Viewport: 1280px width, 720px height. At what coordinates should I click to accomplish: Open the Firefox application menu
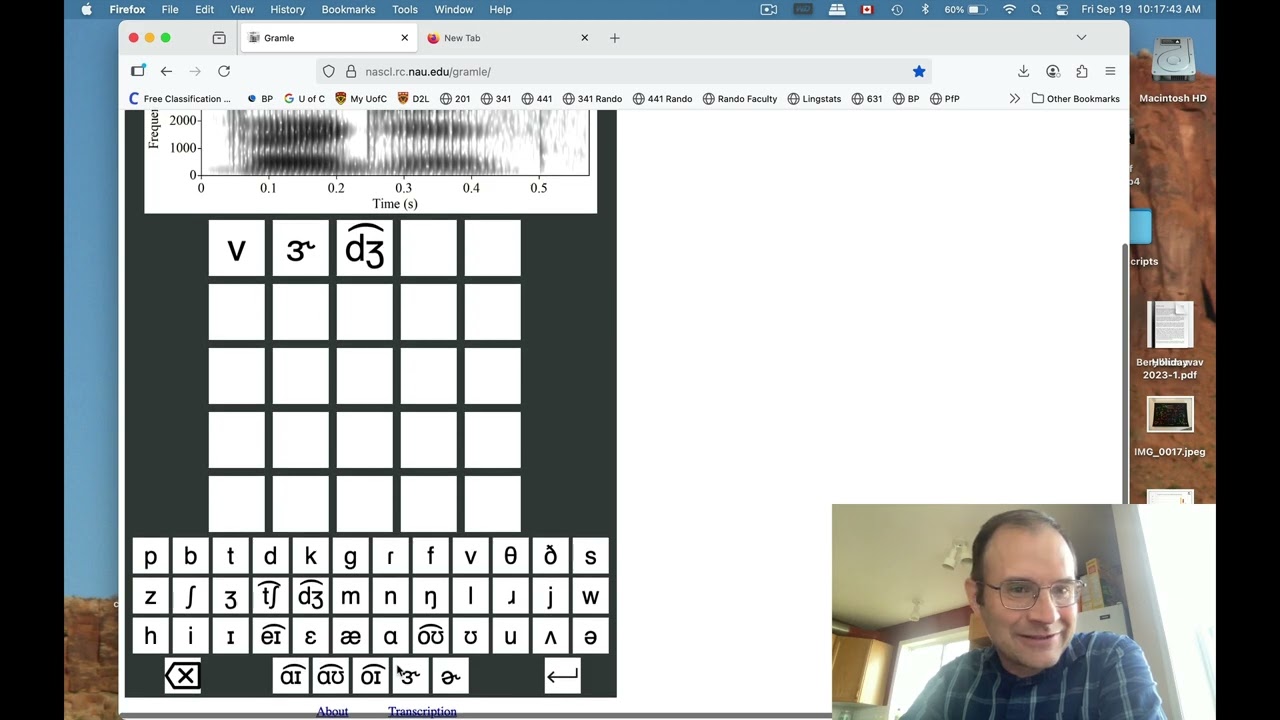click(x=1110, y=71)
